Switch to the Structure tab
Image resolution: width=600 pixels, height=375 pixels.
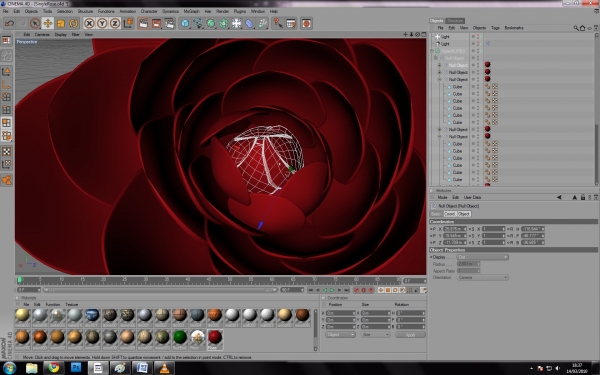tap(455, 21)
